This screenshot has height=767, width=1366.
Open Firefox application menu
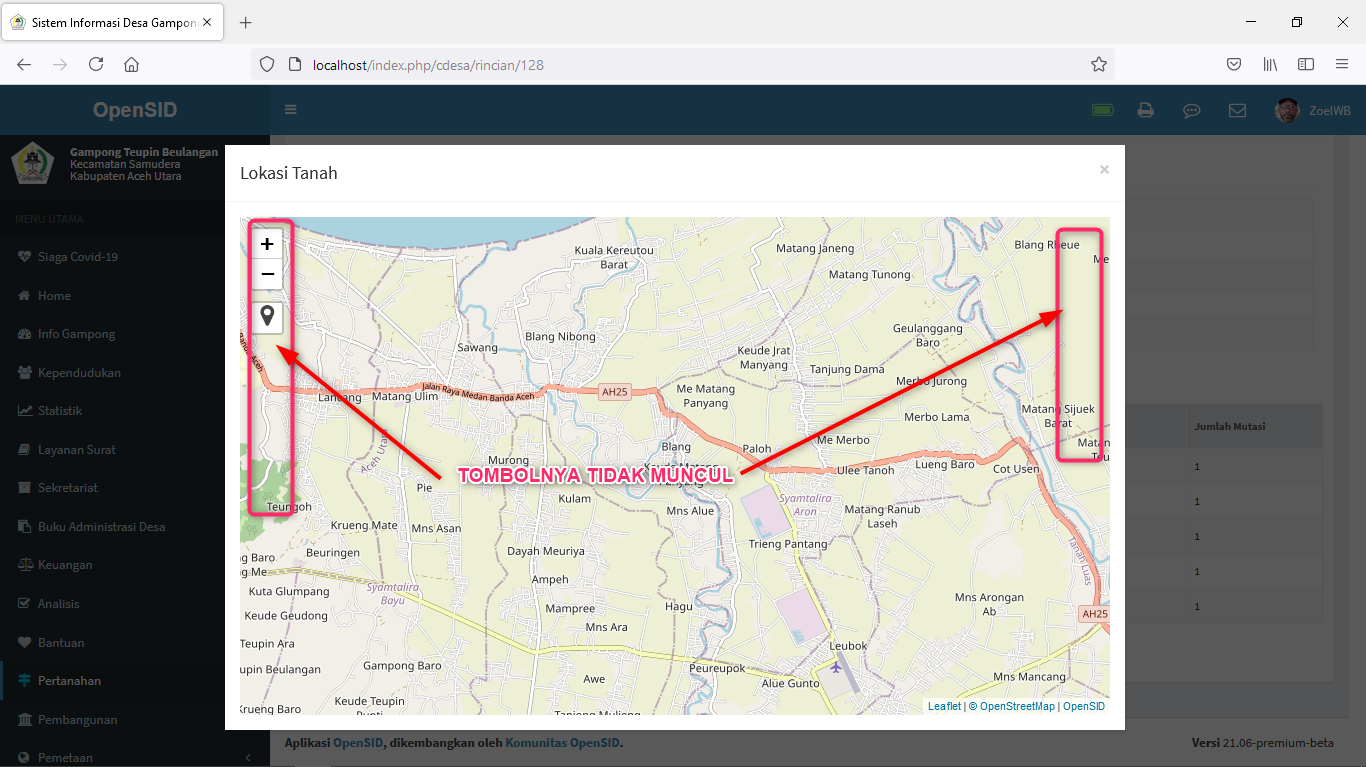coord(1342,64)
